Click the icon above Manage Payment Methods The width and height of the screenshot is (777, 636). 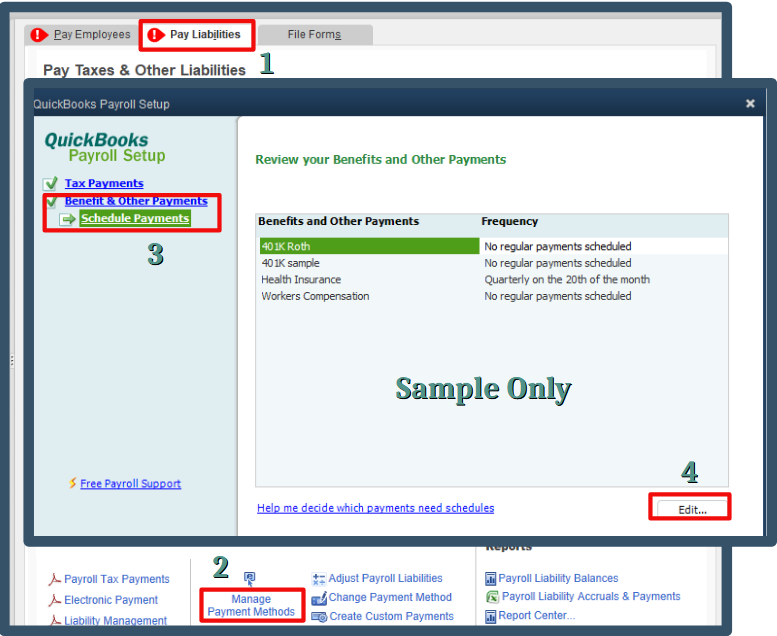click(x=250, y=578)
